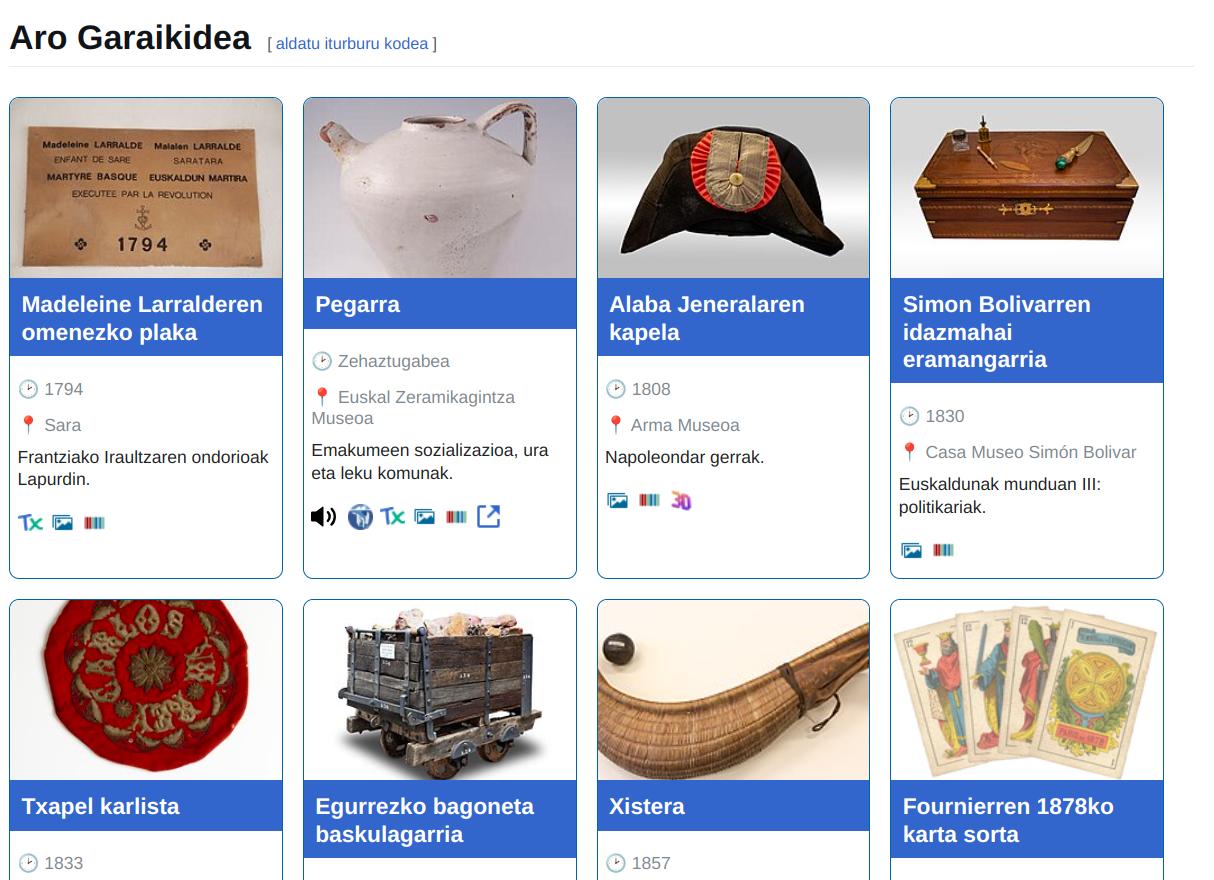
Task: Open the 3D model icon in Alaba Jeneralaren kapela card
Action: pyautogui.click(x=681, y=500)
